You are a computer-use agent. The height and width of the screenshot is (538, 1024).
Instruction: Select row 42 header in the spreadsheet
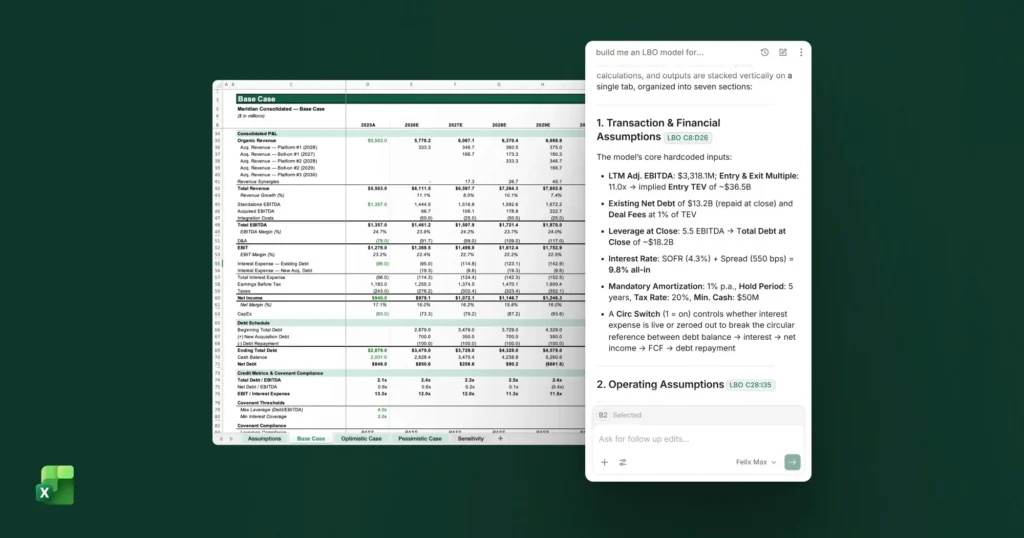[x=217, y=188]
